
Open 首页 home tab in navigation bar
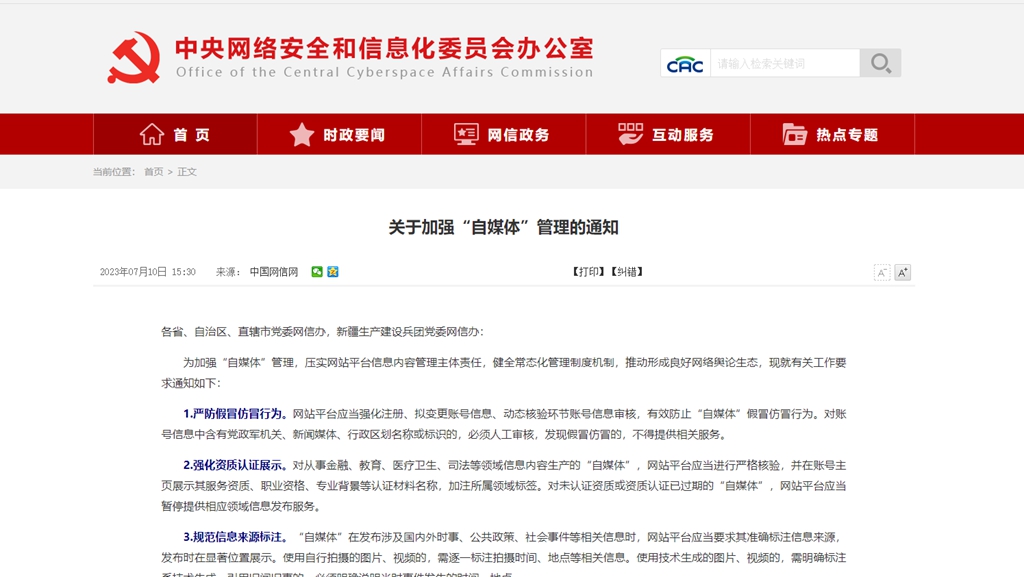(x=175, y=135)
